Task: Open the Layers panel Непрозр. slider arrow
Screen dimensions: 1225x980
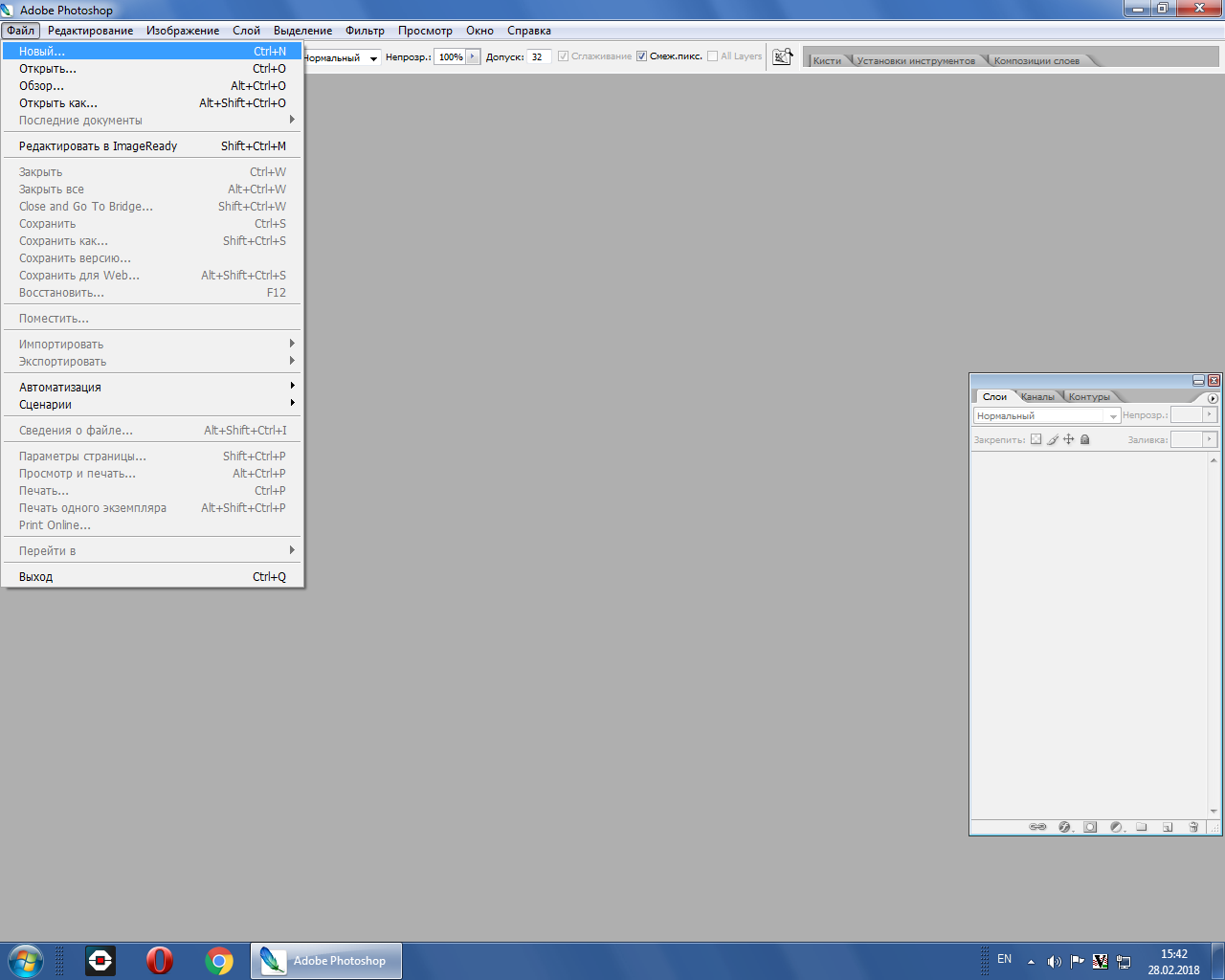Action: click(x=1210, y=415)
